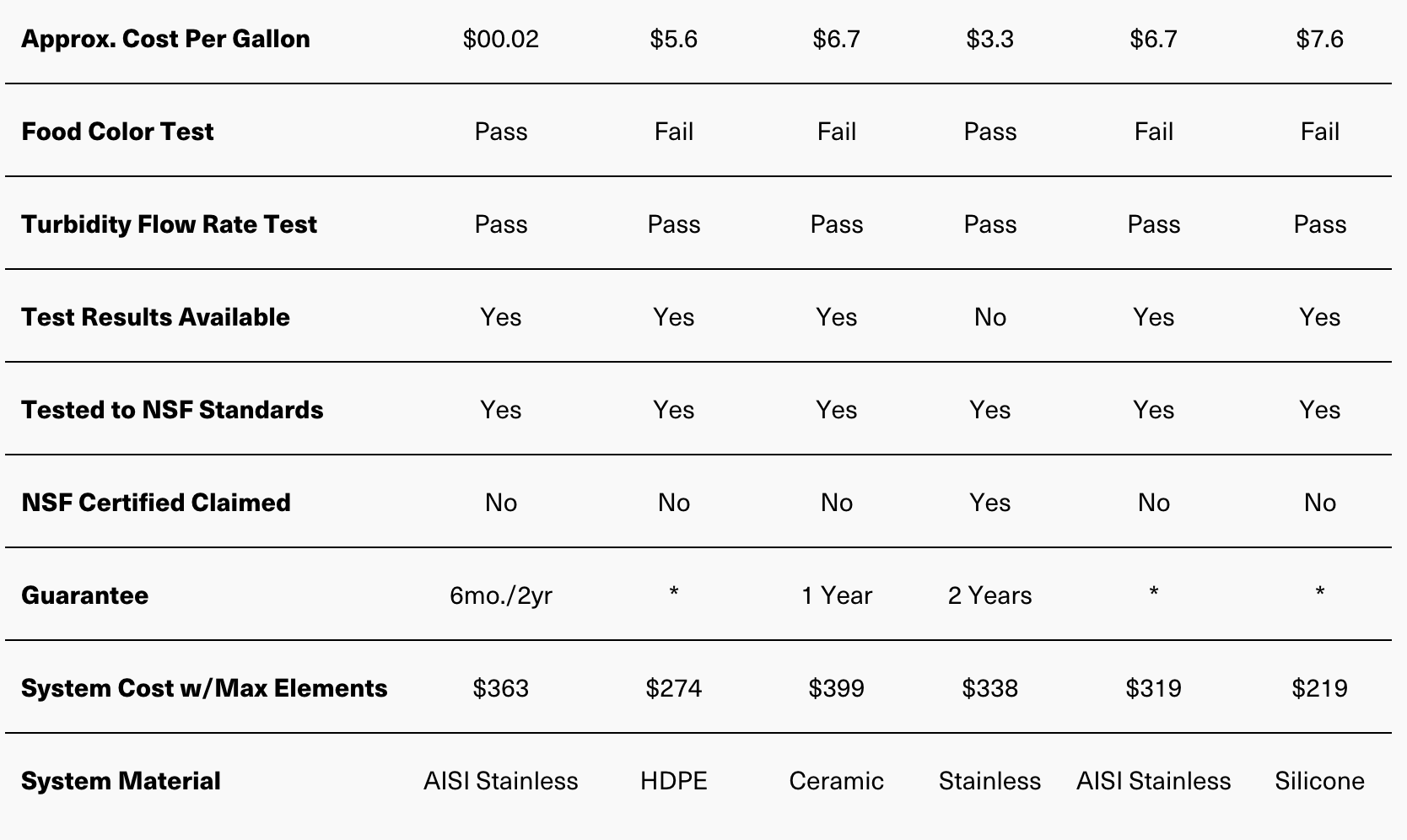Click the "Tested to NSF Standards" heading

[172, 410]
